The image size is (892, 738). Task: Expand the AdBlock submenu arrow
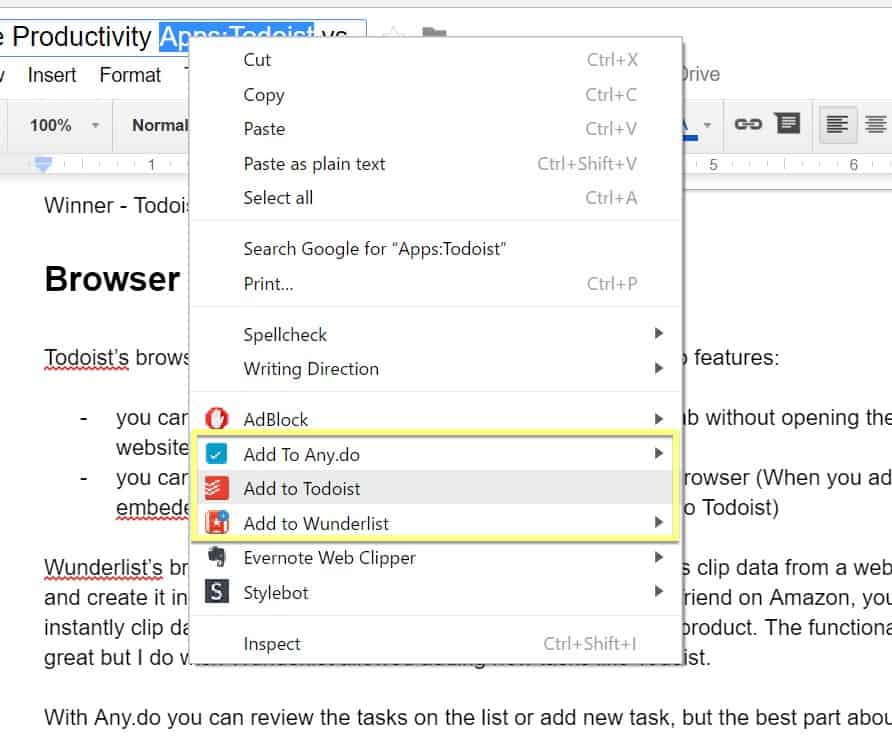point(658,419)
